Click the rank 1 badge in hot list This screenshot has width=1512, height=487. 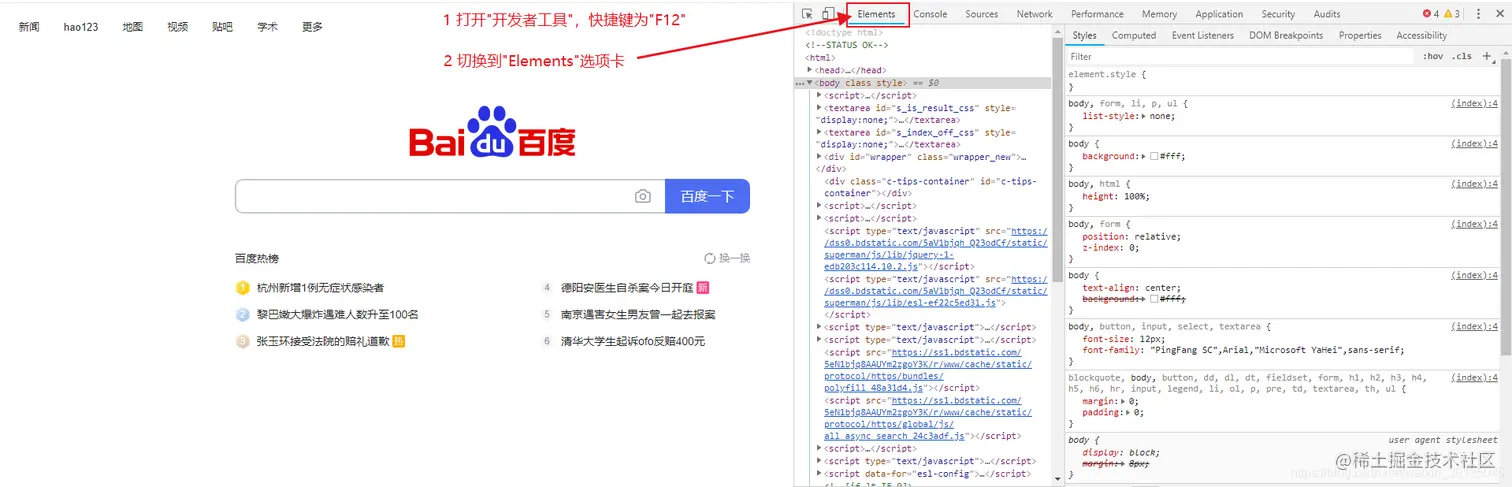(x=242, y=288)
